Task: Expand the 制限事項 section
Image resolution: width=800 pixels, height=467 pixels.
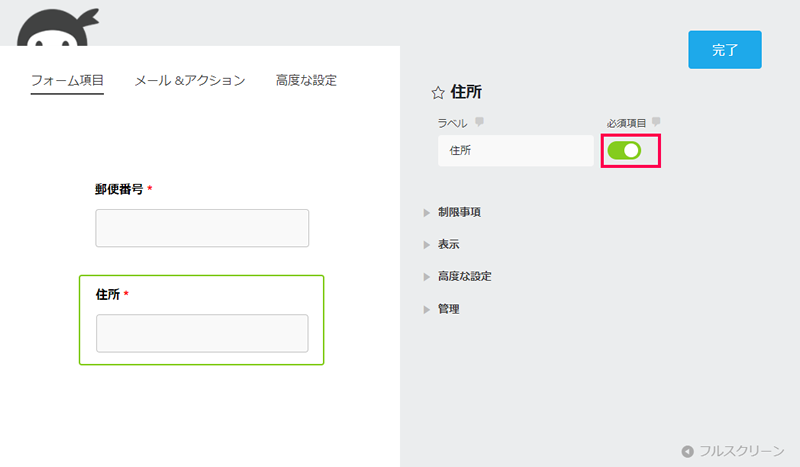Action: click(x=466, y=212)
